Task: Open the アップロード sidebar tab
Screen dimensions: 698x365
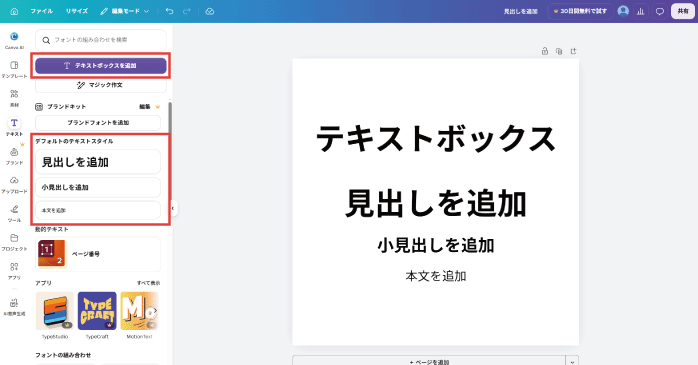Action: (x=14, y=184)
